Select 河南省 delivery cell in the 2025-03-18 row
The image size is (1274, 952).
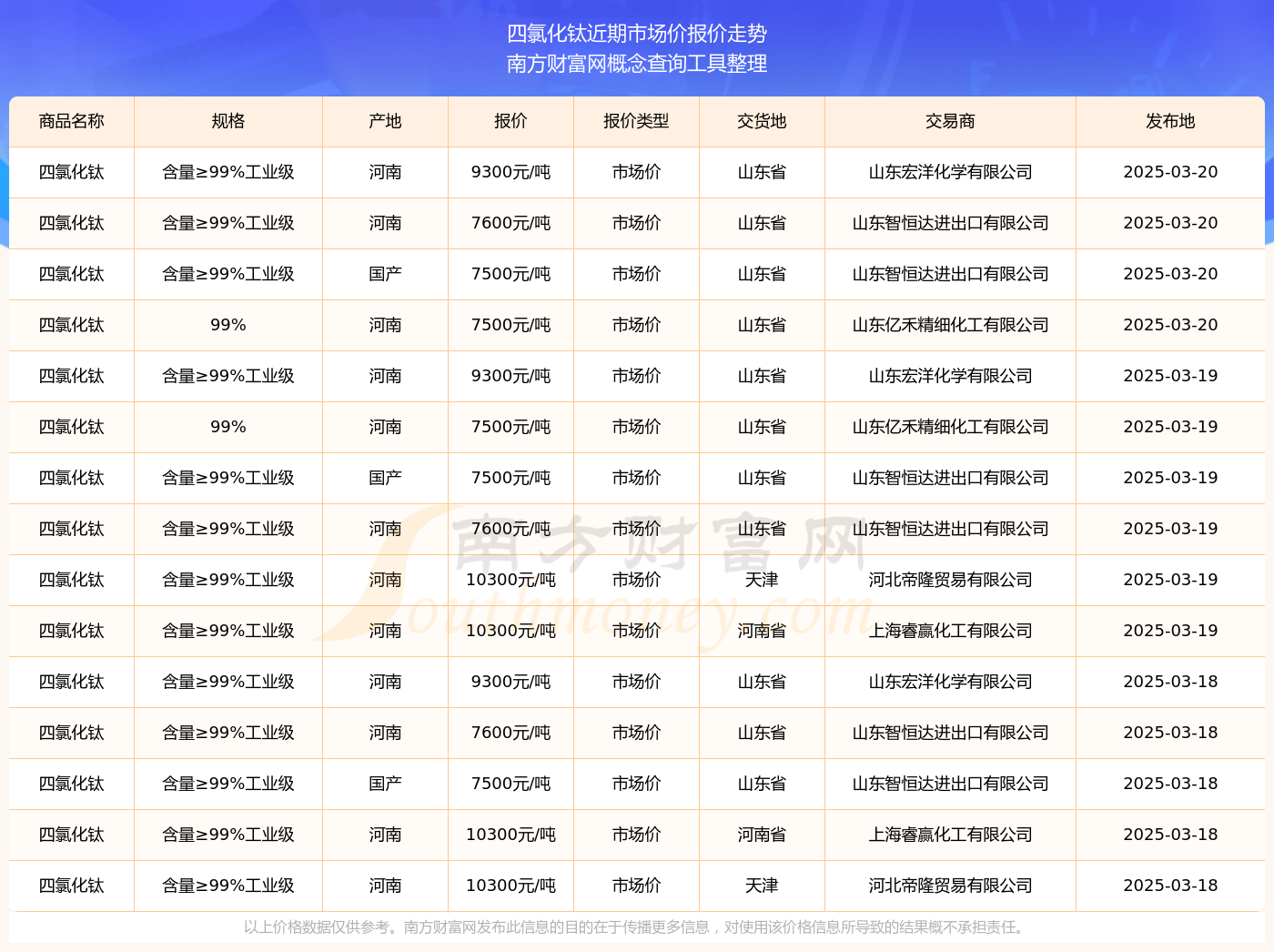pos(762,835)
